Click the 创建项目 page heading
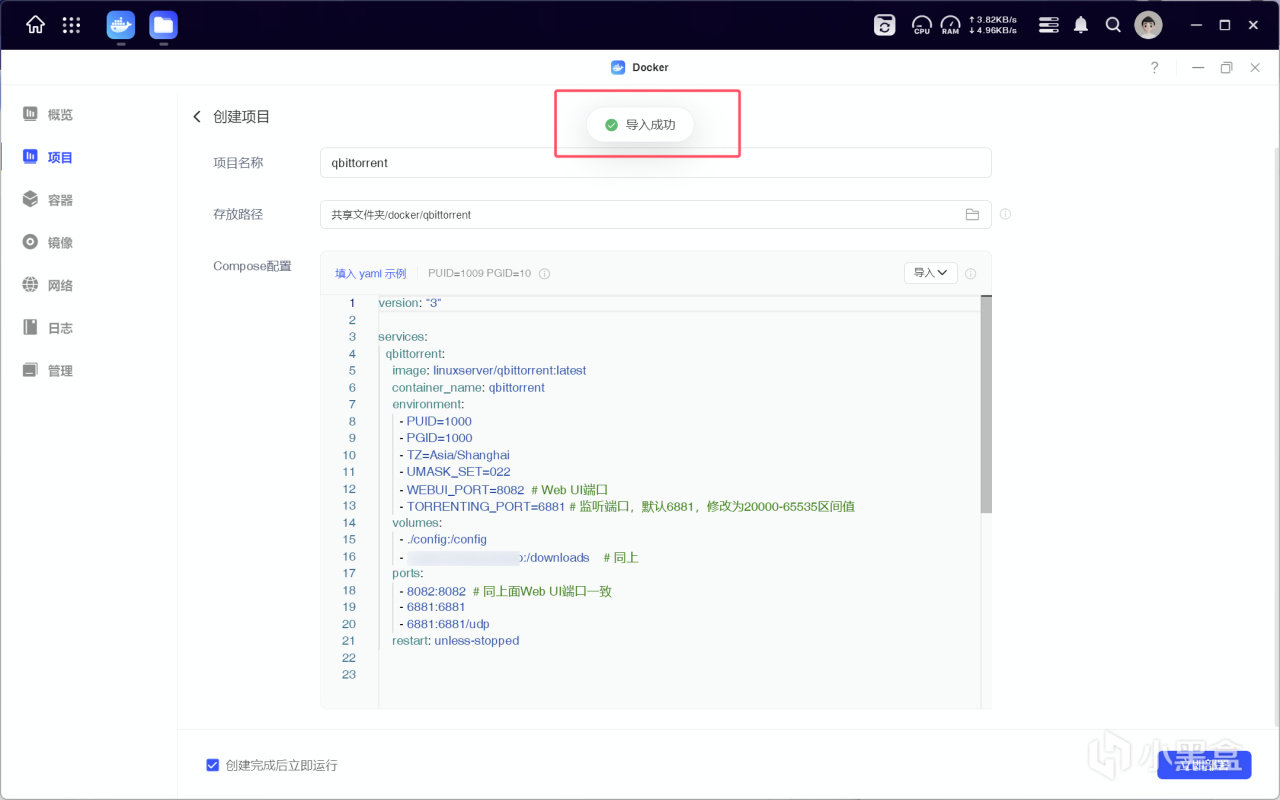The width and height of the screenshot is (1280, 800). pos(242,117)
